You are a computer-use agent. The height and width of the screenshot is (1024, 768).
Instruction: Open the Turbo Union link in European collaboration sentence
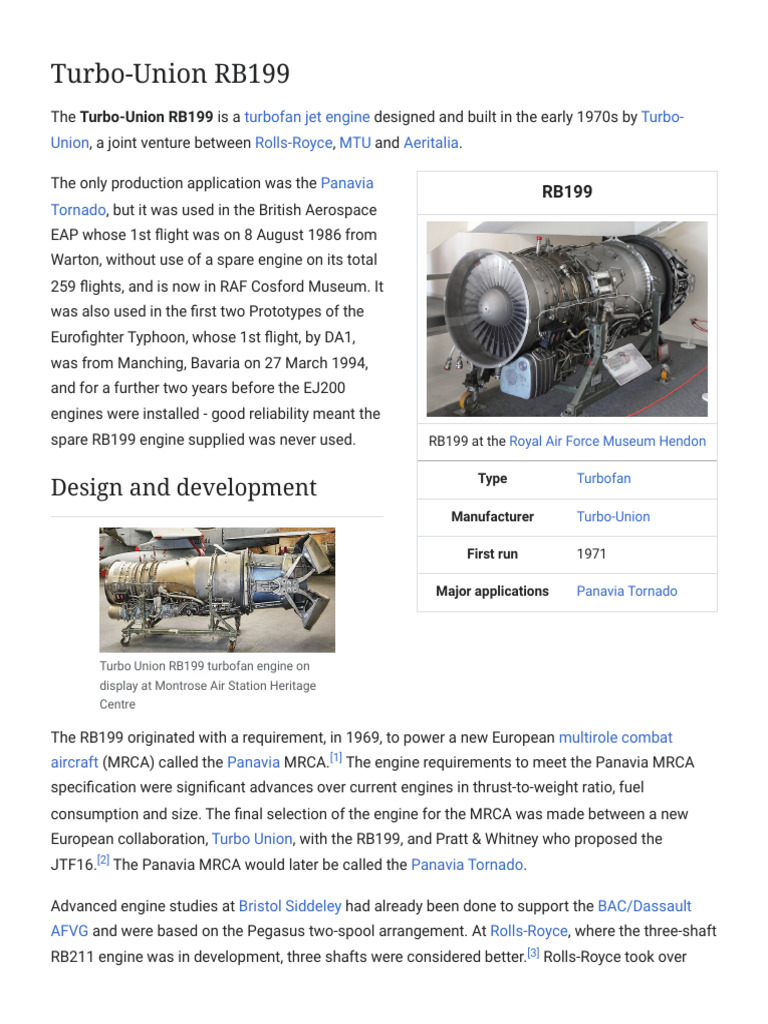[252, 839]
